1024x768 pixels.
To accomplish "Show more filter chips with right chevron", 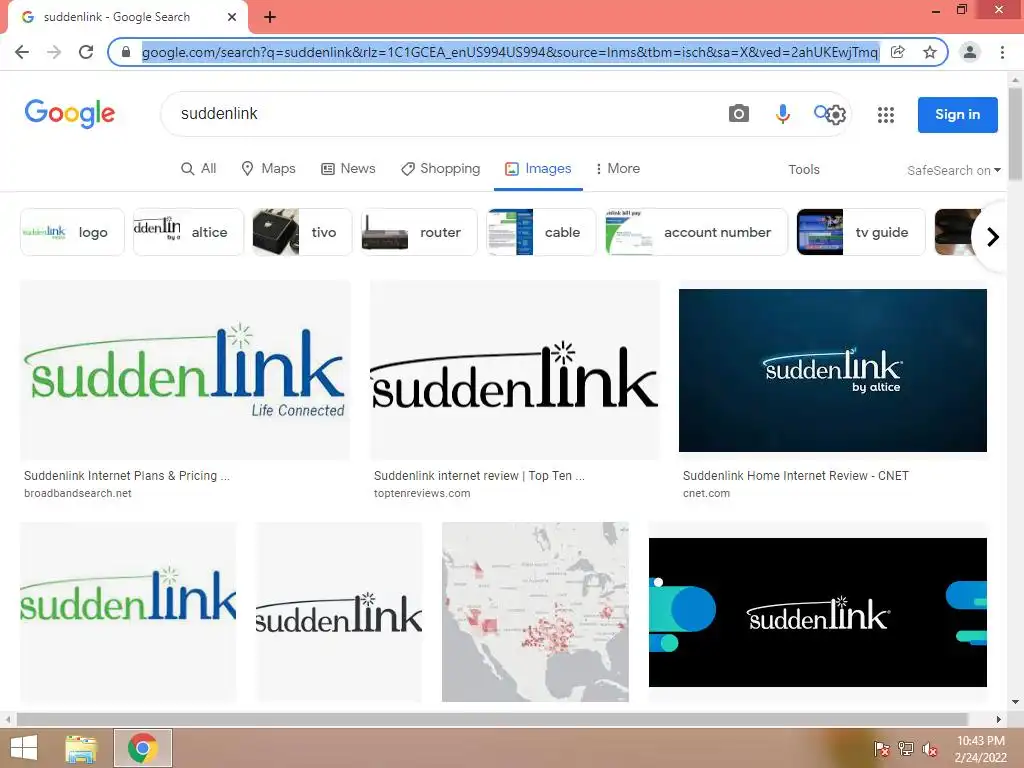I will (993, 236).
